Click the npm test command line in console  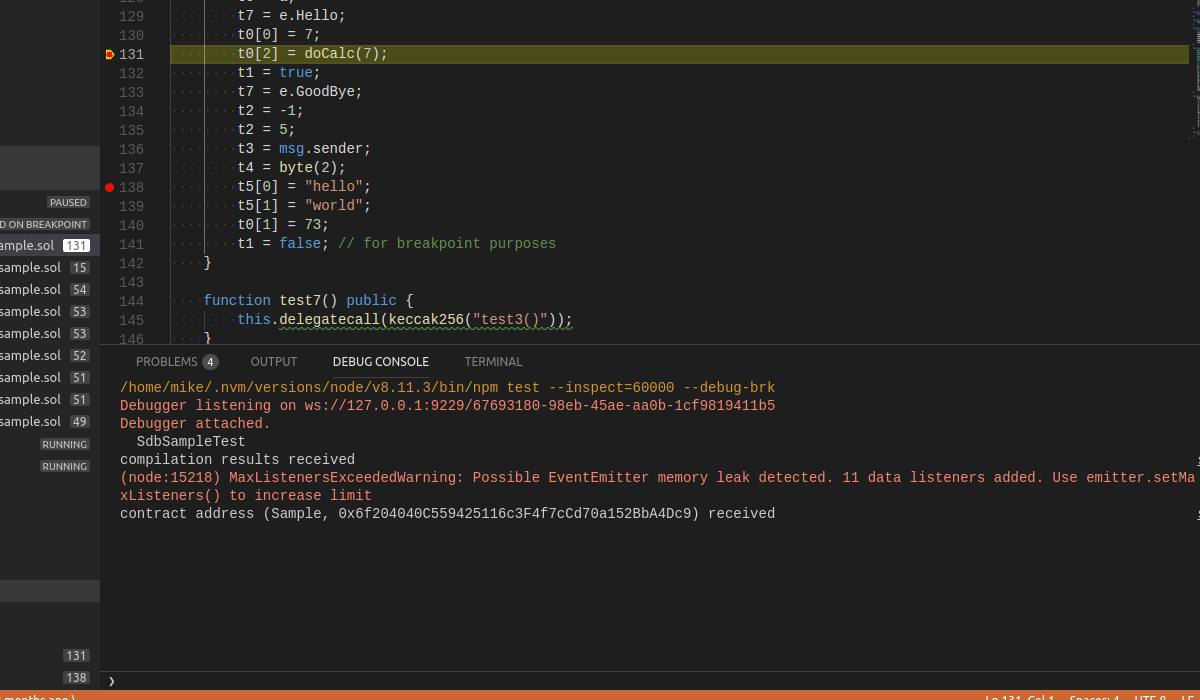click(x=447, y=388)
